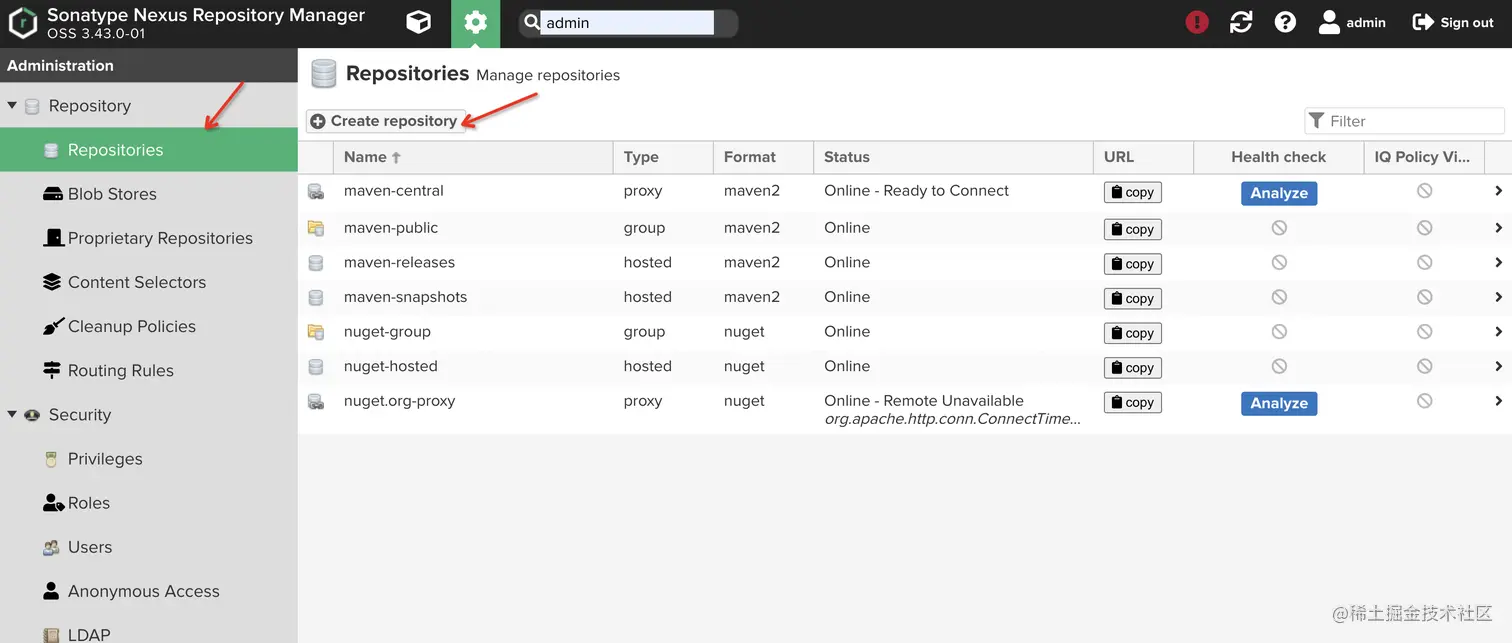Screen dimensions: 1512x643
Task: Open maven-central row chevron
Action: (1498, 191)
